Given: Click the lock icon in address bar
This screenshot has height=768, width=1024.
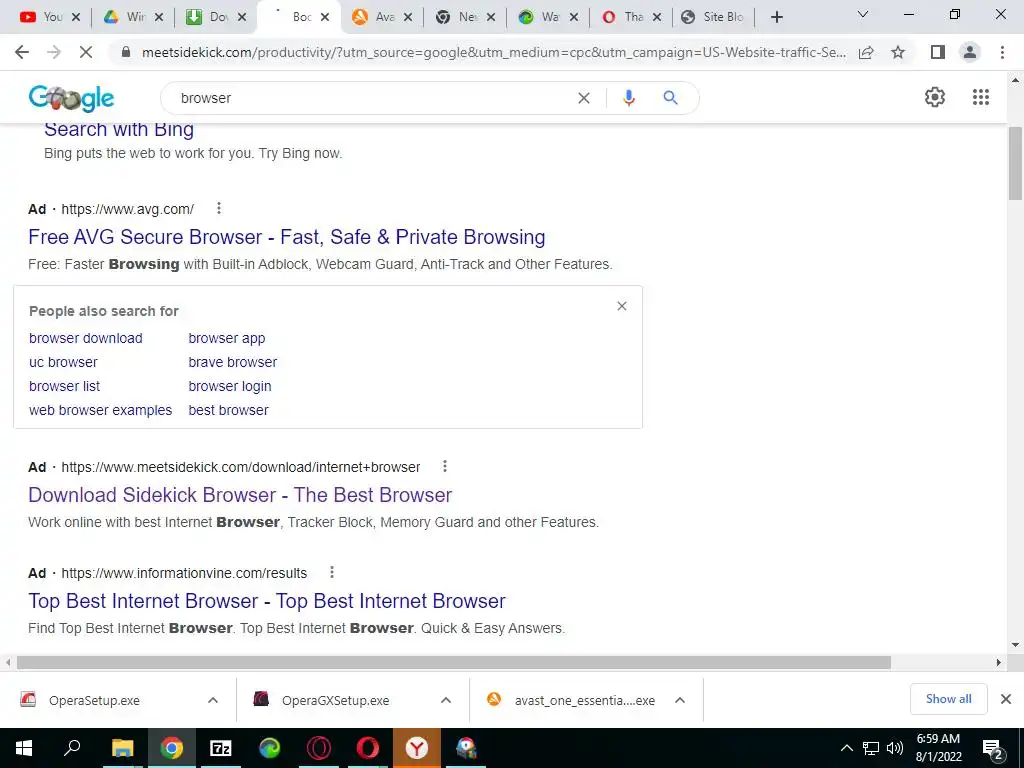Looking at the screenshot, I should [127, 52].
